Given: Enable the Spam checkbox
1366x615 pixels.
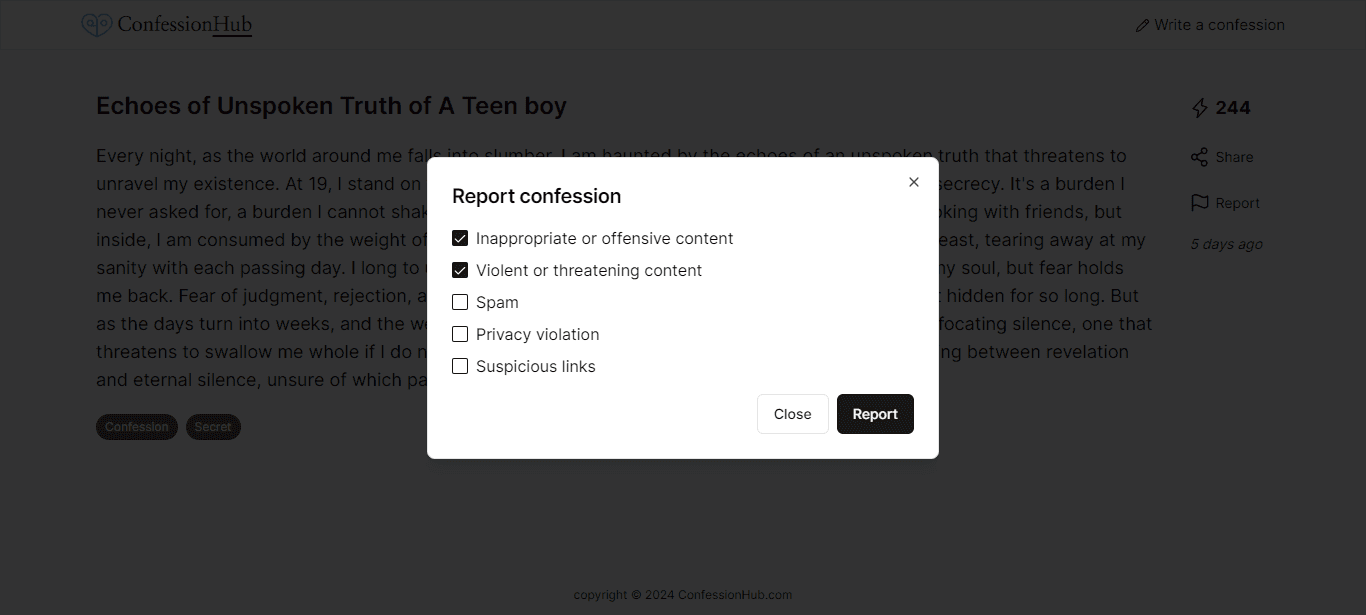Looking at the screenshot, I should (460, 303).
